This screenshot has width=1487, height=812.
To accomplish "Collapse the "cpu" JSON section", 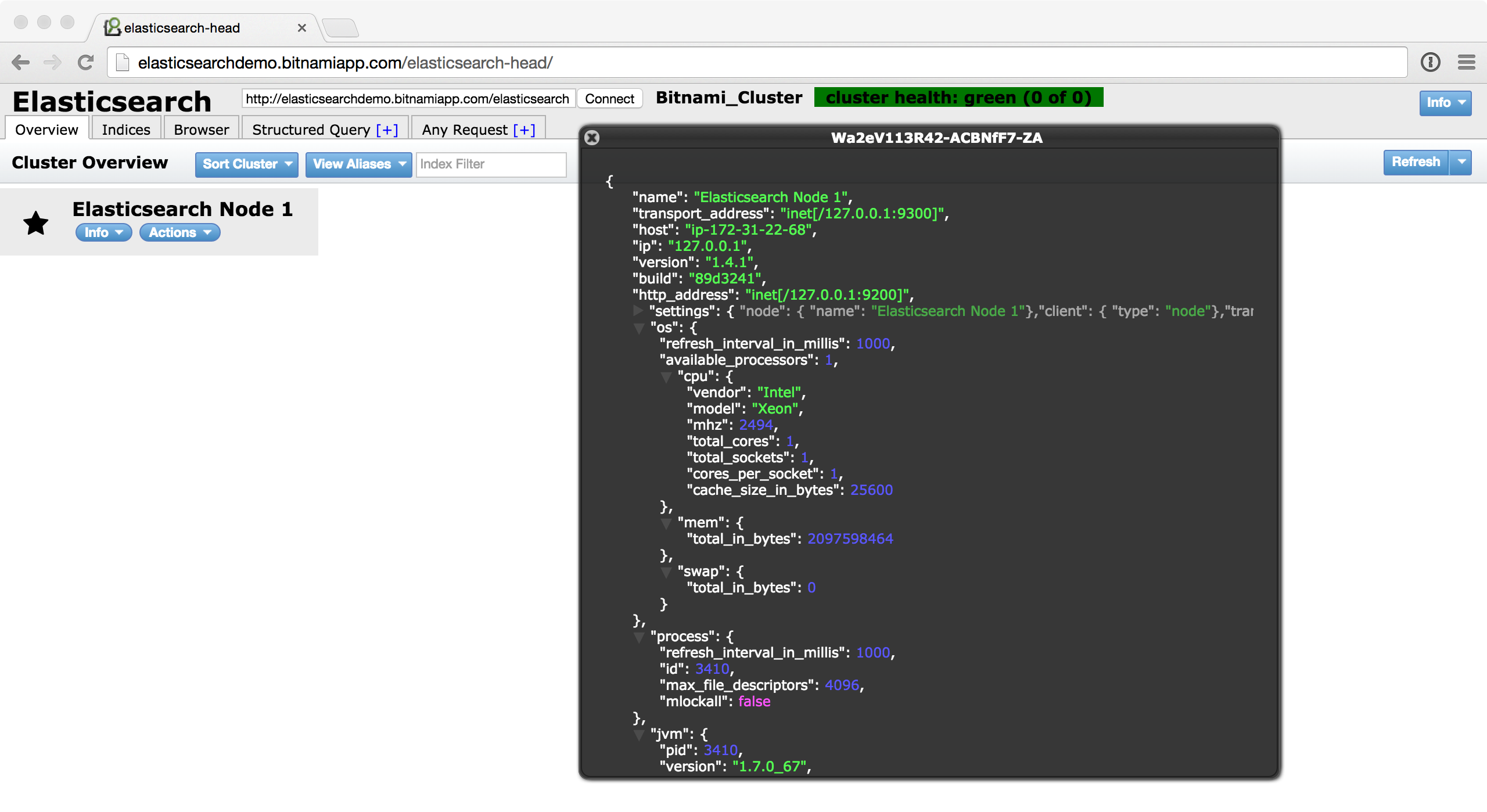I will [666, 377].
